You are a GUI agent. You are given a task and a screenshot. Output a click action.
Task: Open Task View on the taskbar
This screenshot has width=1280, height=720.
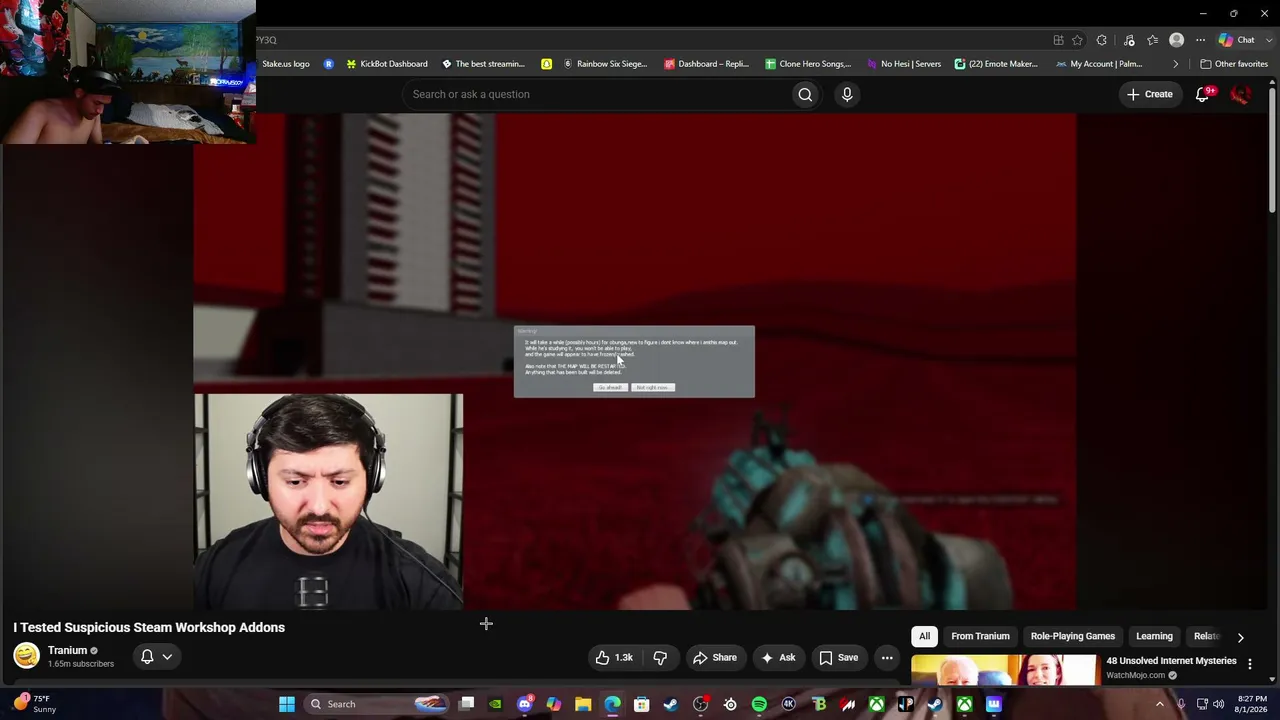pyautogui.click(x=466, y=704)
